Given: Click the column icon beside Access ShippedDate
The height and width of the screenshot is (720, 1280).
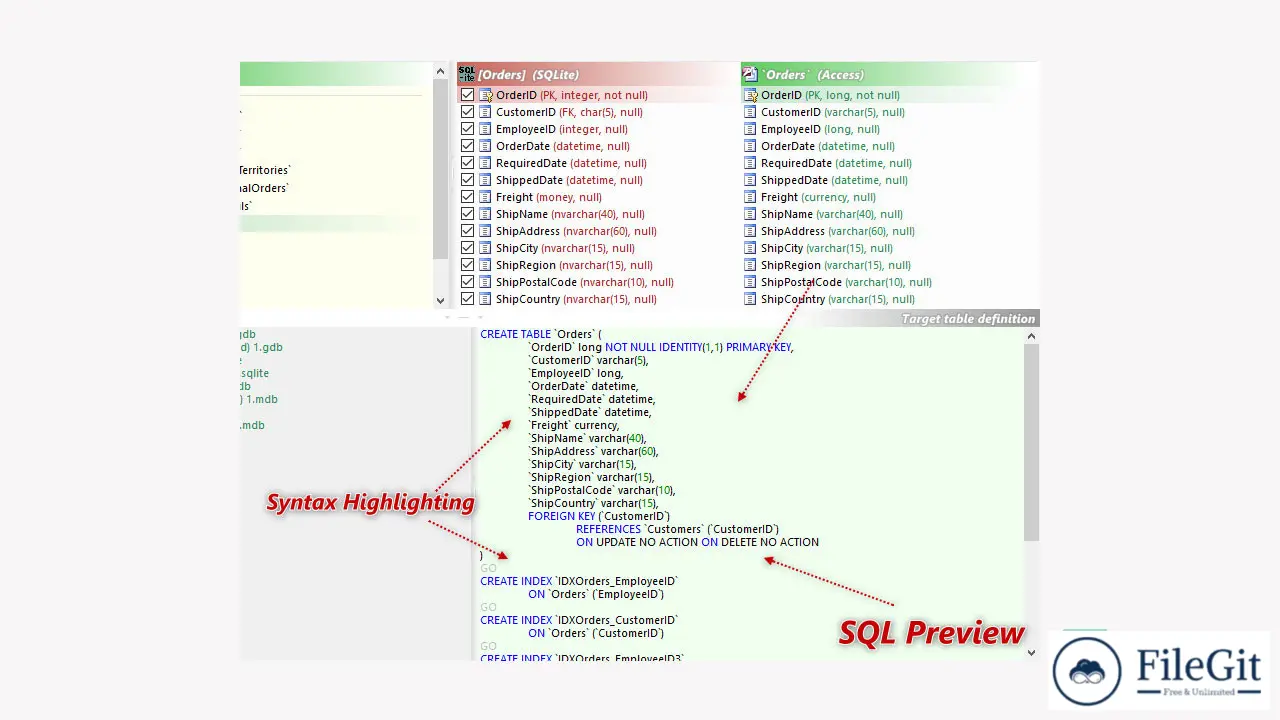Looking at the screenshot, I should coord(751,180).
